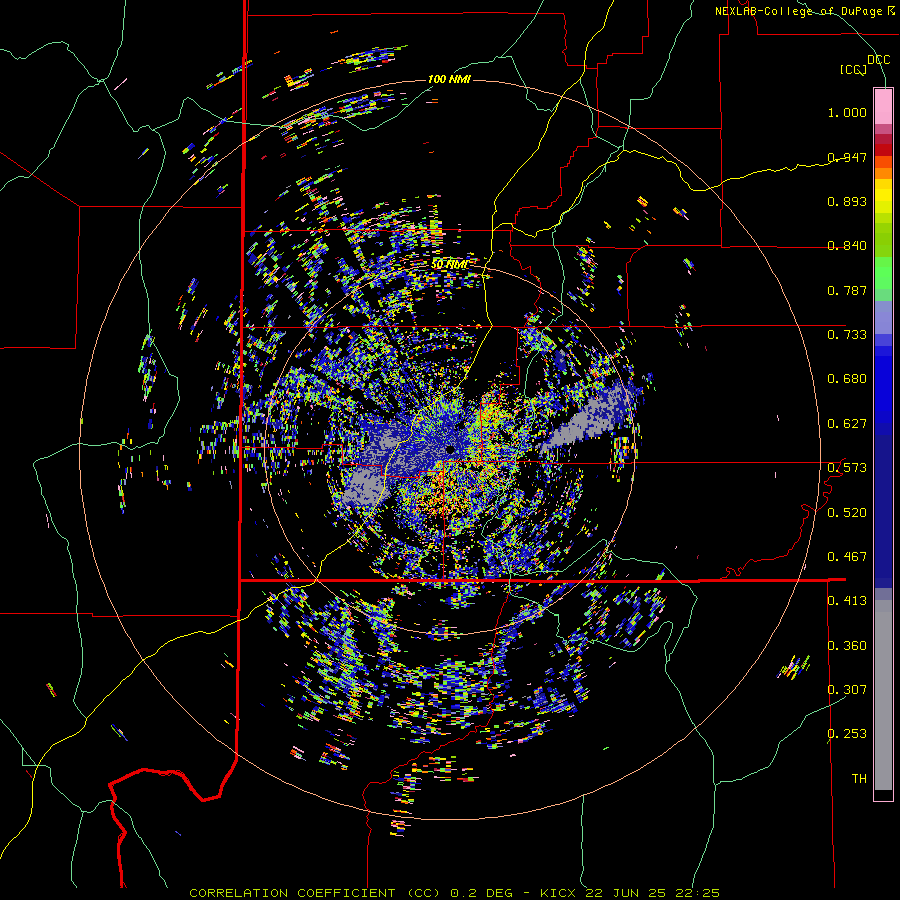The image size is (900, 900).
Task: Select the 0.787 scale value
Action: click(x=847, y=290)
